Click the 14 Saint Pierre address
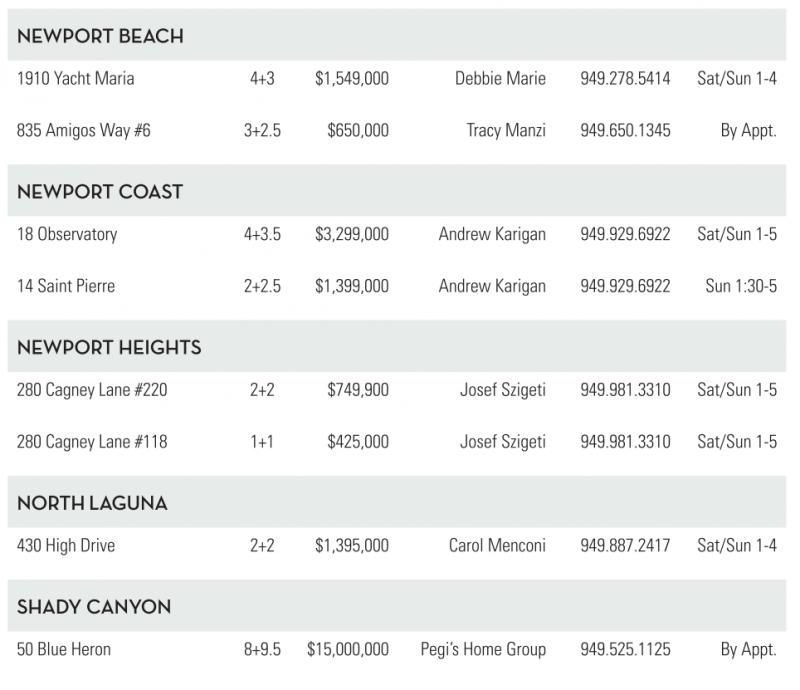Image resolution: width=800 pixels, height=690 pixels. coord(66,286)
